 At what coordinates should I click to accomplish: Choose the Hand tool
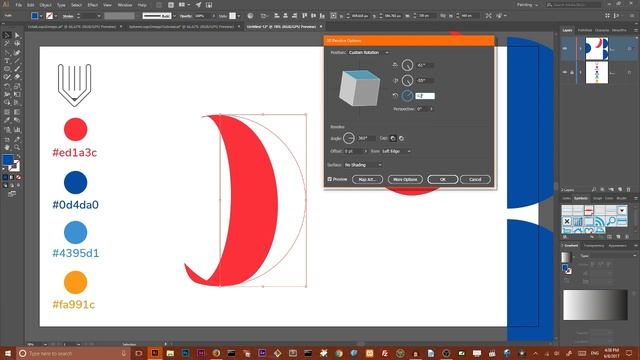tap(7, 147)
